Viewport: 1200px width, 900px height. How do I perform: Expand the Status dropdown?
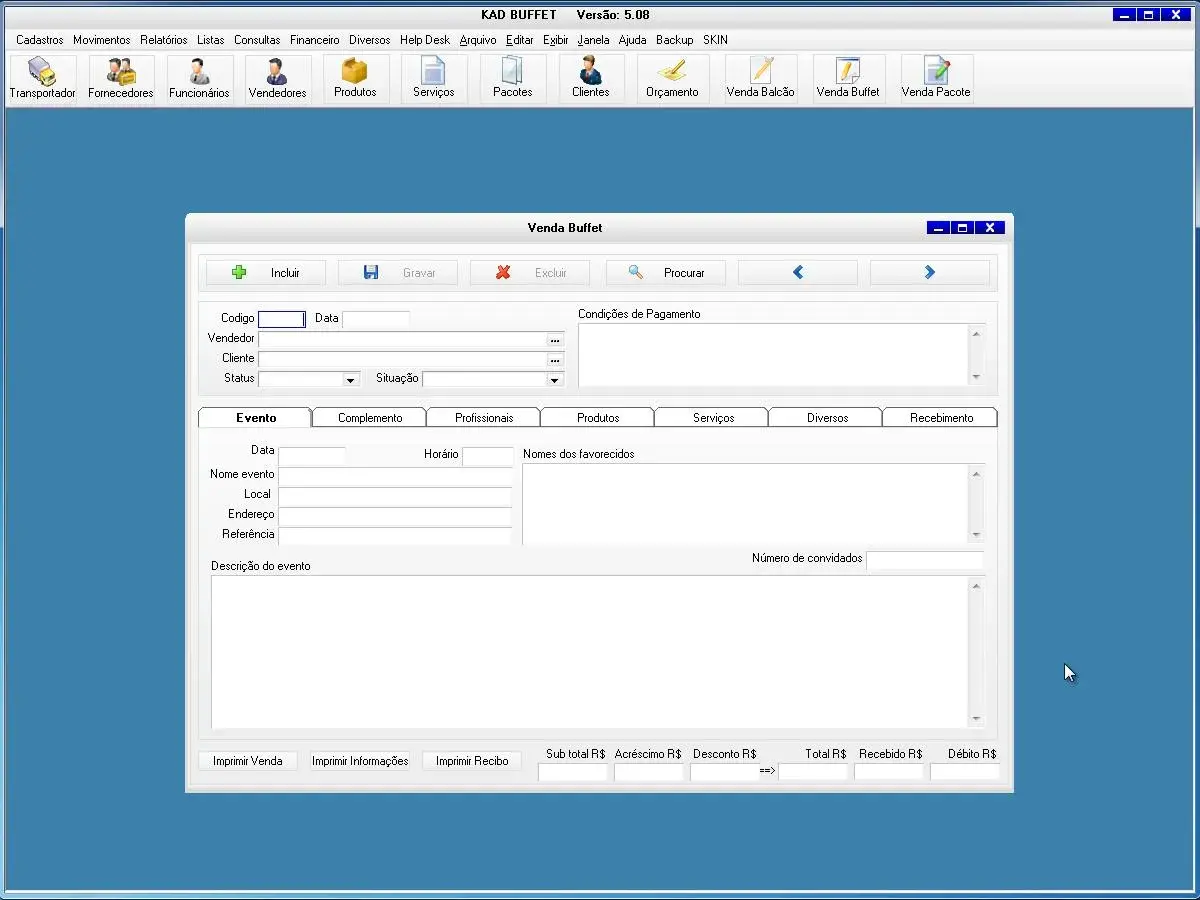pos(350,380)
